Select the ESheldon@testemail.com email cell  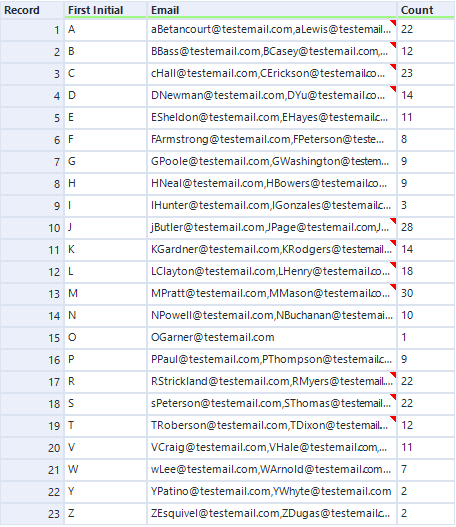[272, 118]
